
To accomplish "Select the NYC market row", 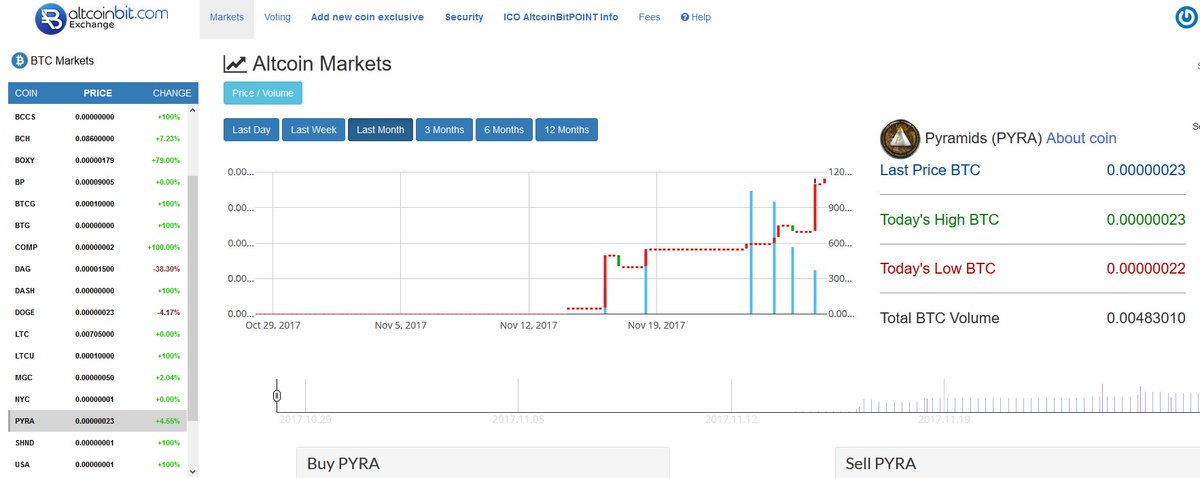I will point(97,399).
